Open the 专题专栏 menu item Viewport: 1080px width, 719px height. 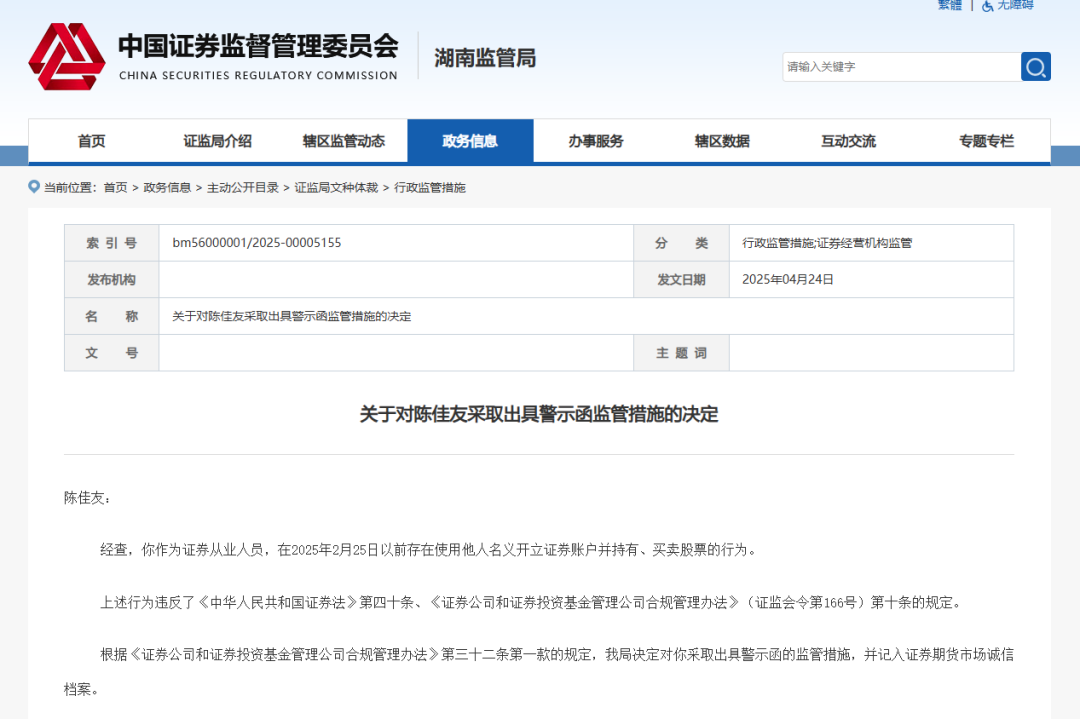pyautogui.click(x=986, y=141)
